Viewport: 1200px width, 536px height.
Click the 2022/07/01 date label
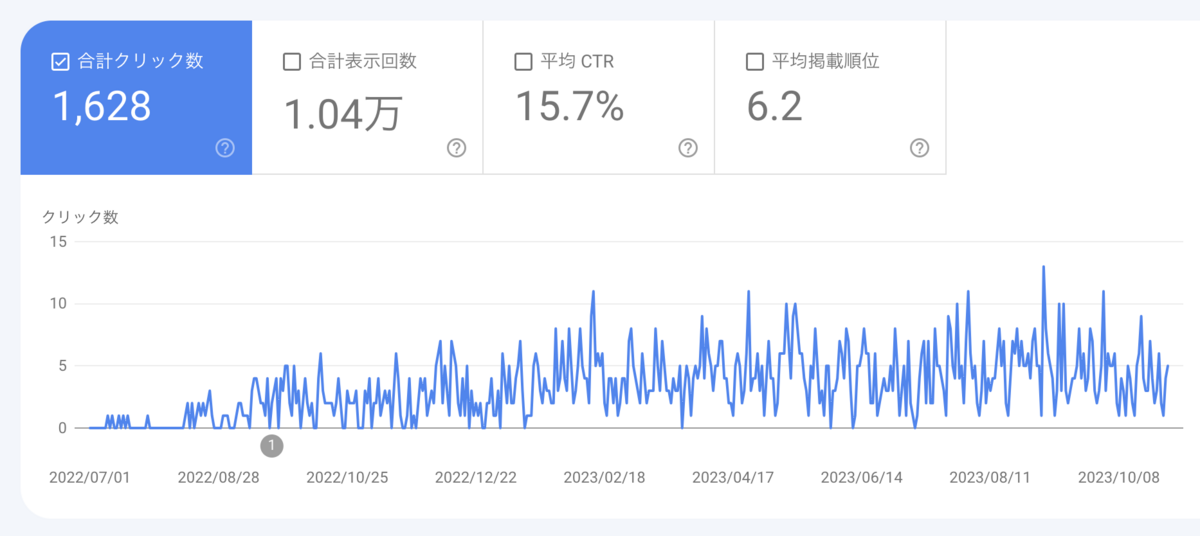[90, 478]
